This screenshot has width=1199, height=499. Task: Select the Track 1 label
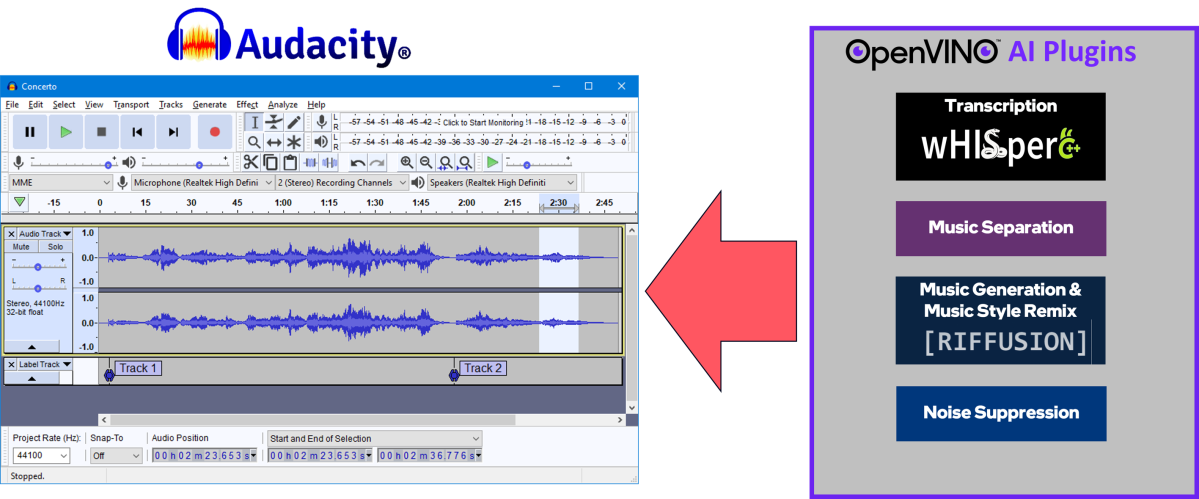138,368
